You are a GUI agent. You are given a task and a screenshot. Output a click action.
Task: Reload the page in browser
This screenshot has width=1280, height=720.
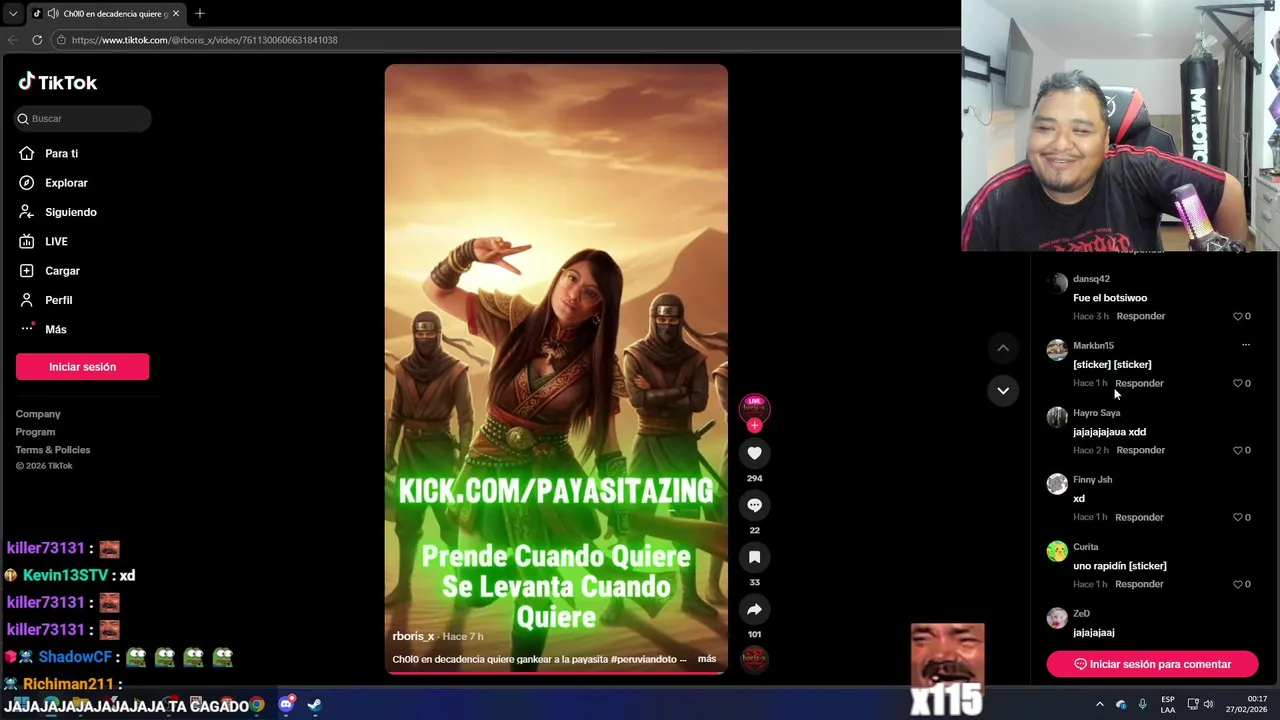click(x=37, y=40)
